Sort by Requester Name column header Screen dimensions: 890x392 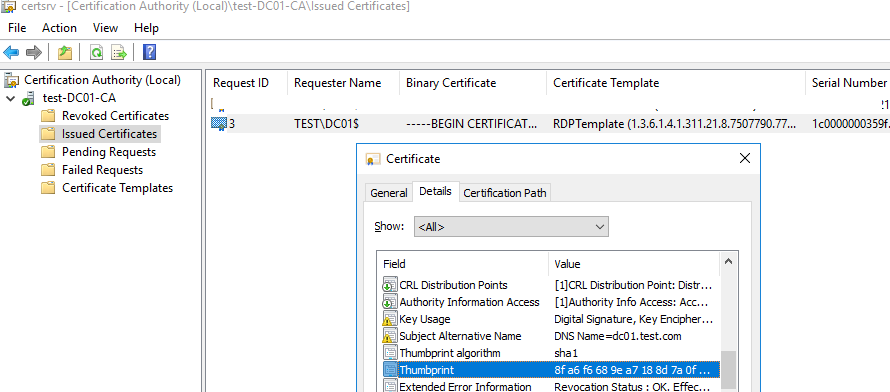pyautogui.click(x=343, y=83)
